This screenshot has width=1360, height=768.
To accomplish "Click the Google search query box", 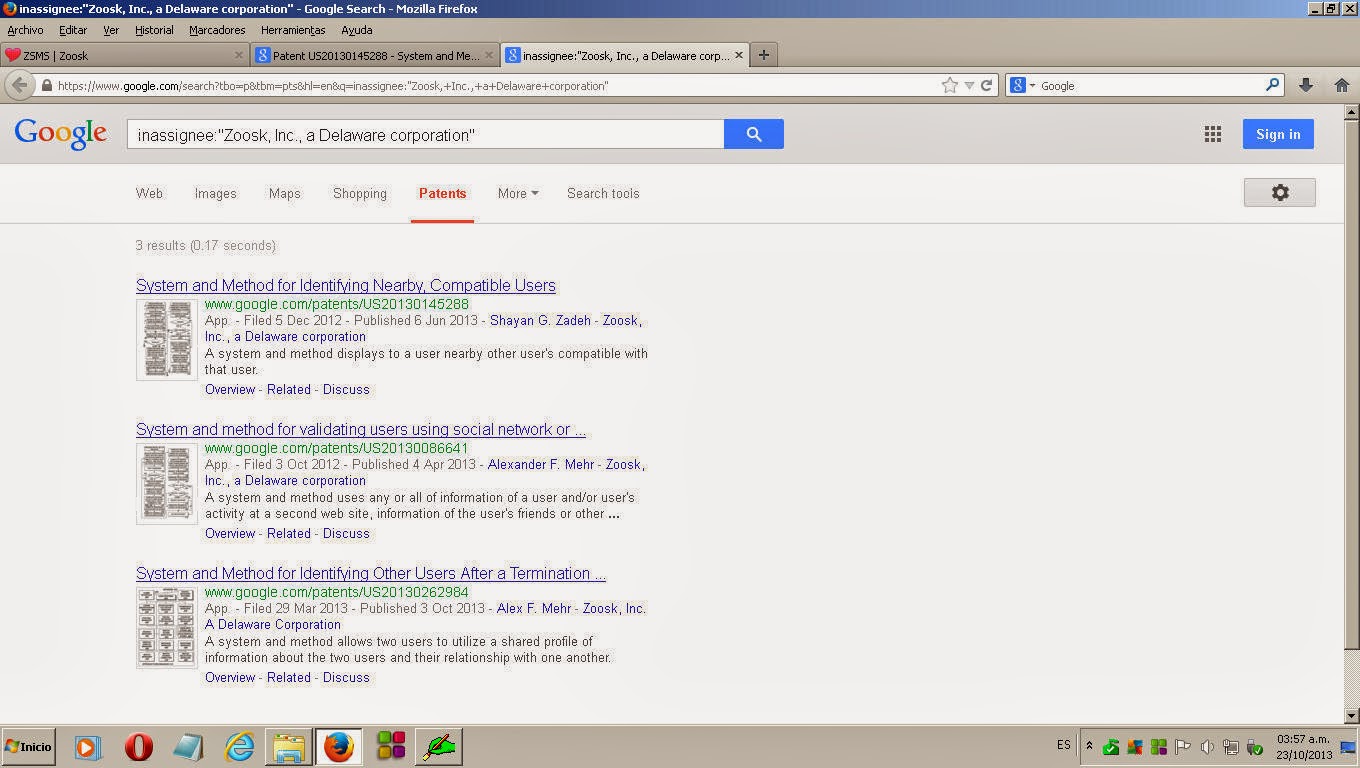I will click(x=425, y=134).
